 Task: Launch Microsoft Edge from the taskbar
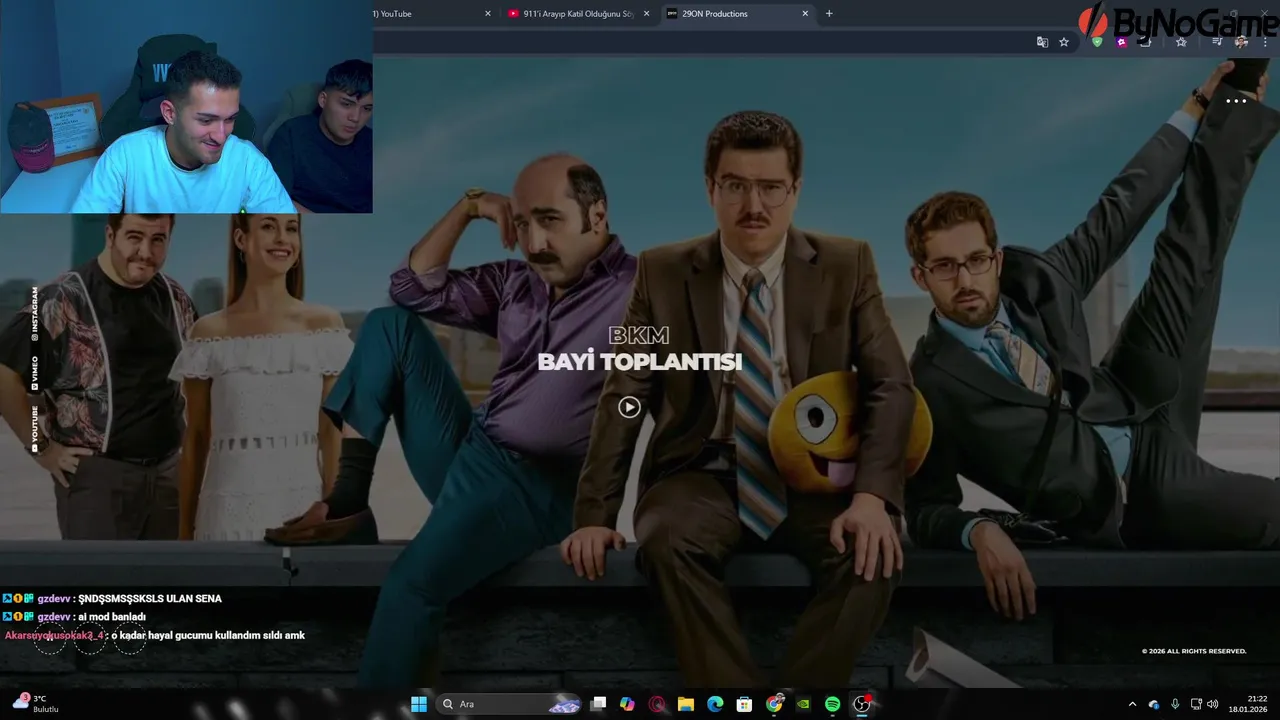(x=715, y=704)
